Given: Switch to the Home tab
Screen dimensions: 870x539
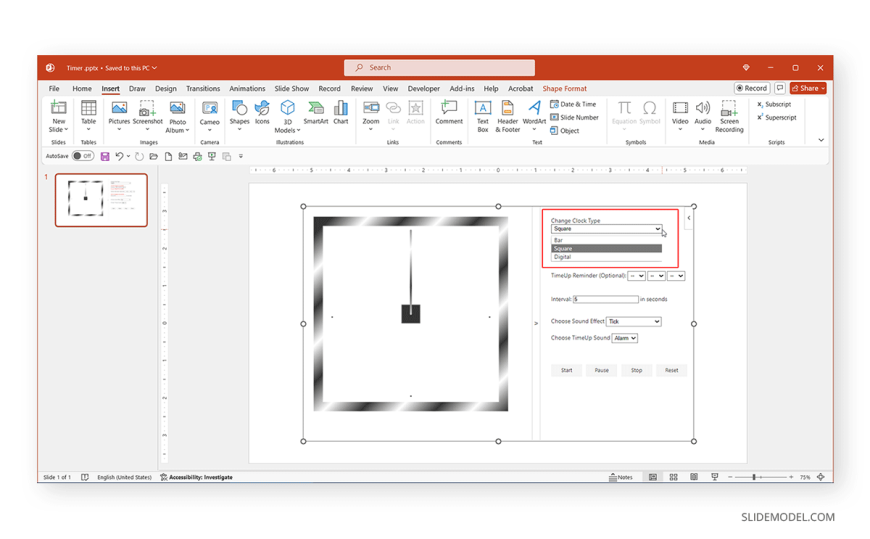Looking at the screenshot, I should coord(82,88).
